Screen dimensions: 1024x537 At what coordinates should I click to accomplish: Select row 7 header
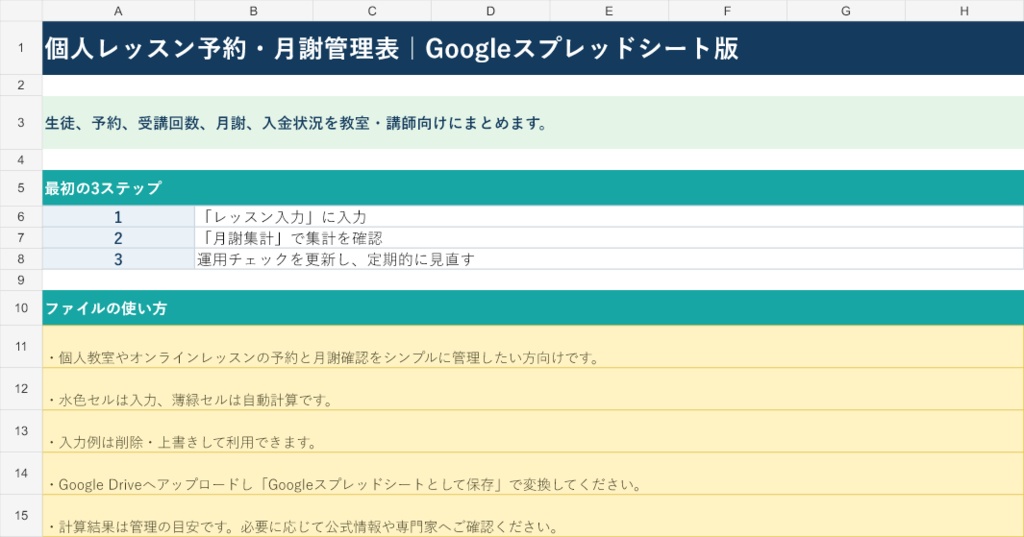tap(21, 238)
